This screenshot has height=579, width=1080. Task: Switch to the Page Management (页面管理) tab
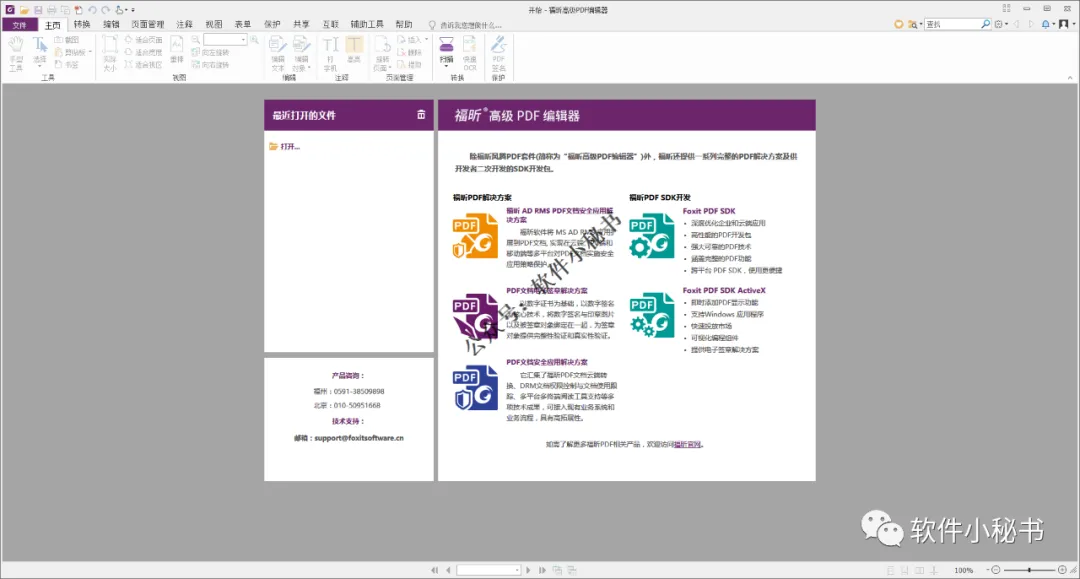(x=147, y=25)
